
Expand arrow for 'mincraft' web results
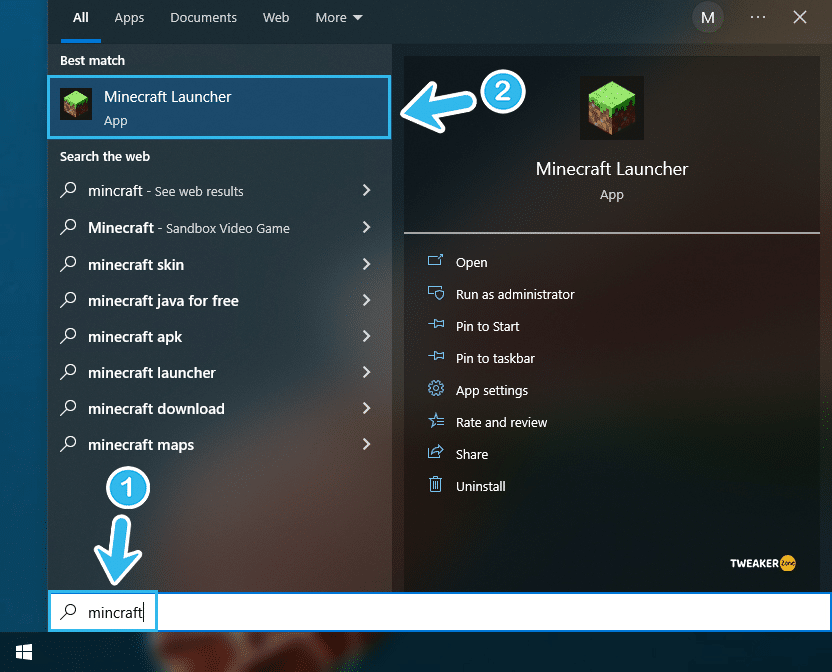366,190
